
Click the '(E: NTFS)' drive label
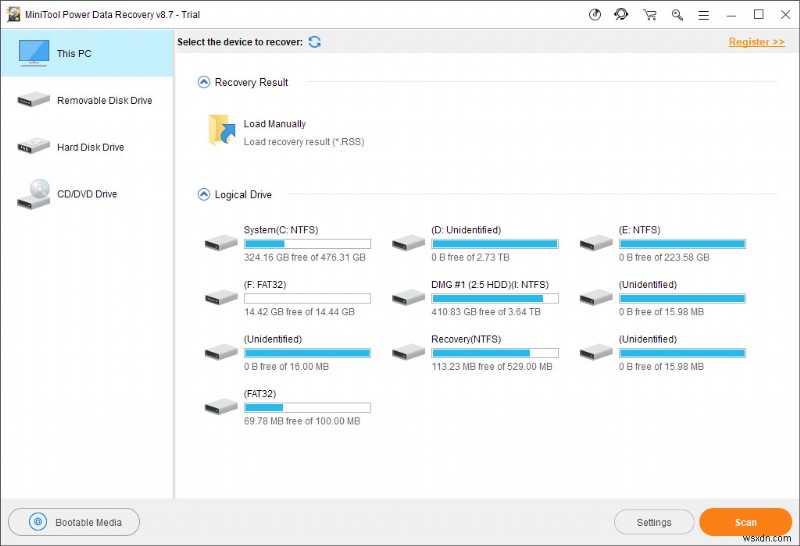coord(639,230)
